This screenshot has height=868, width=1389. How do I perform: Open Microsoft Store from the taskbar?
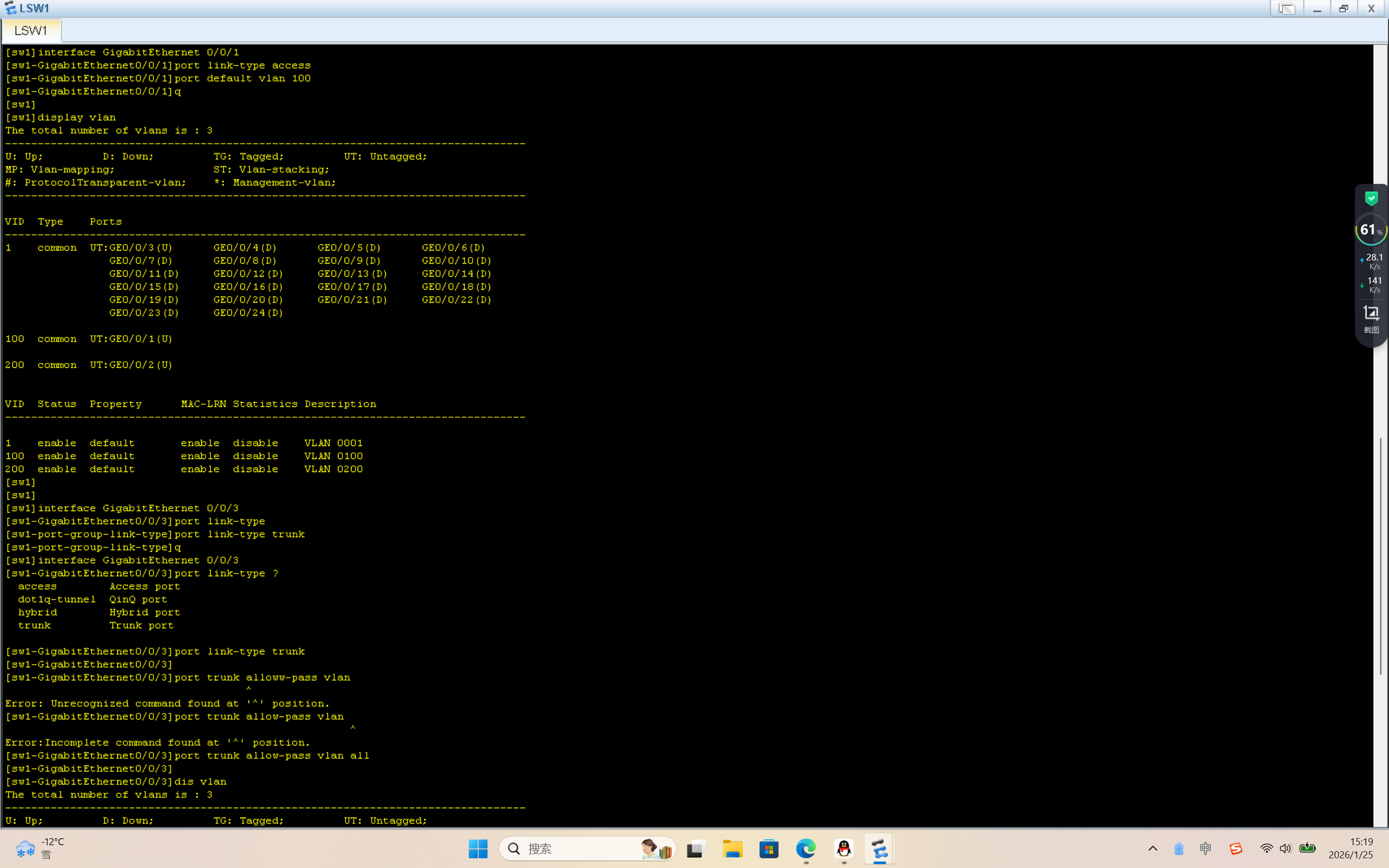pos(768,848)
